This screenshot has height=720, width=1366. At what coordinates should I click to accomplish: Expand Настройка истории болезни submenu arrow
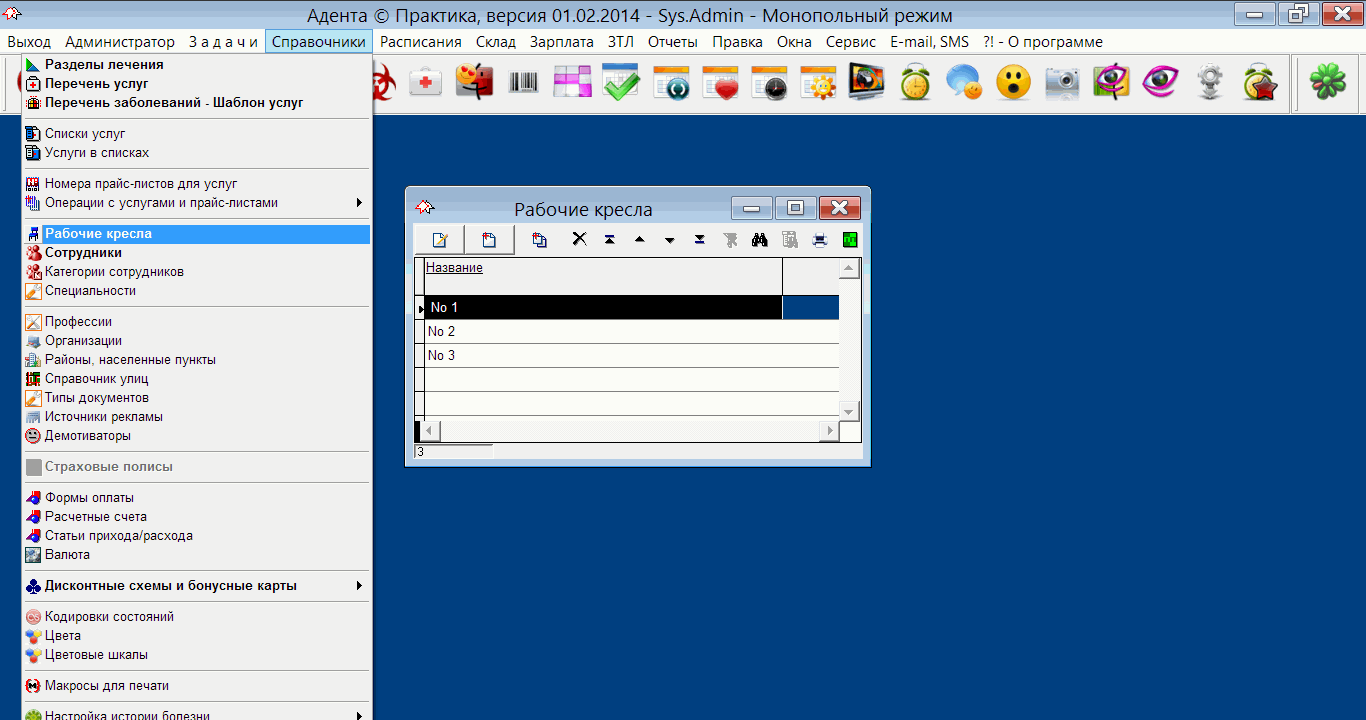pos(359,715)
